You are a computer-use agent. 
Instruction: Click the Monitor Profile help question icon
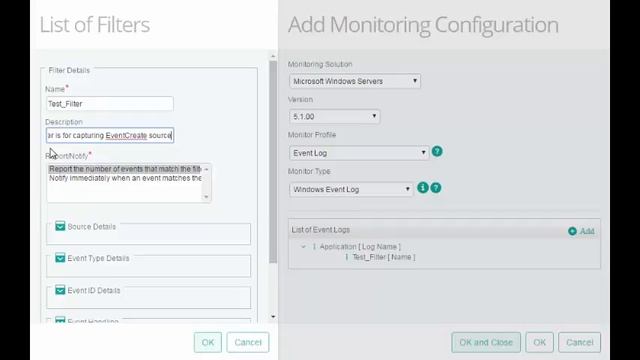[x=437, y=151]
